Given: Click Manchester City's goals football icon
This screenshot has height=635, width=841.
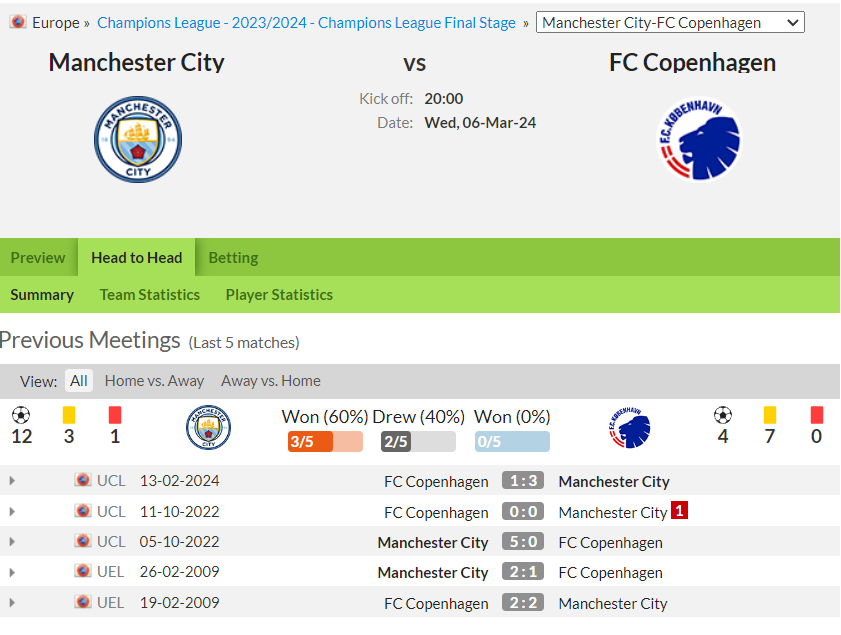Looking at the screenshot, I should [x=21, y=415].
